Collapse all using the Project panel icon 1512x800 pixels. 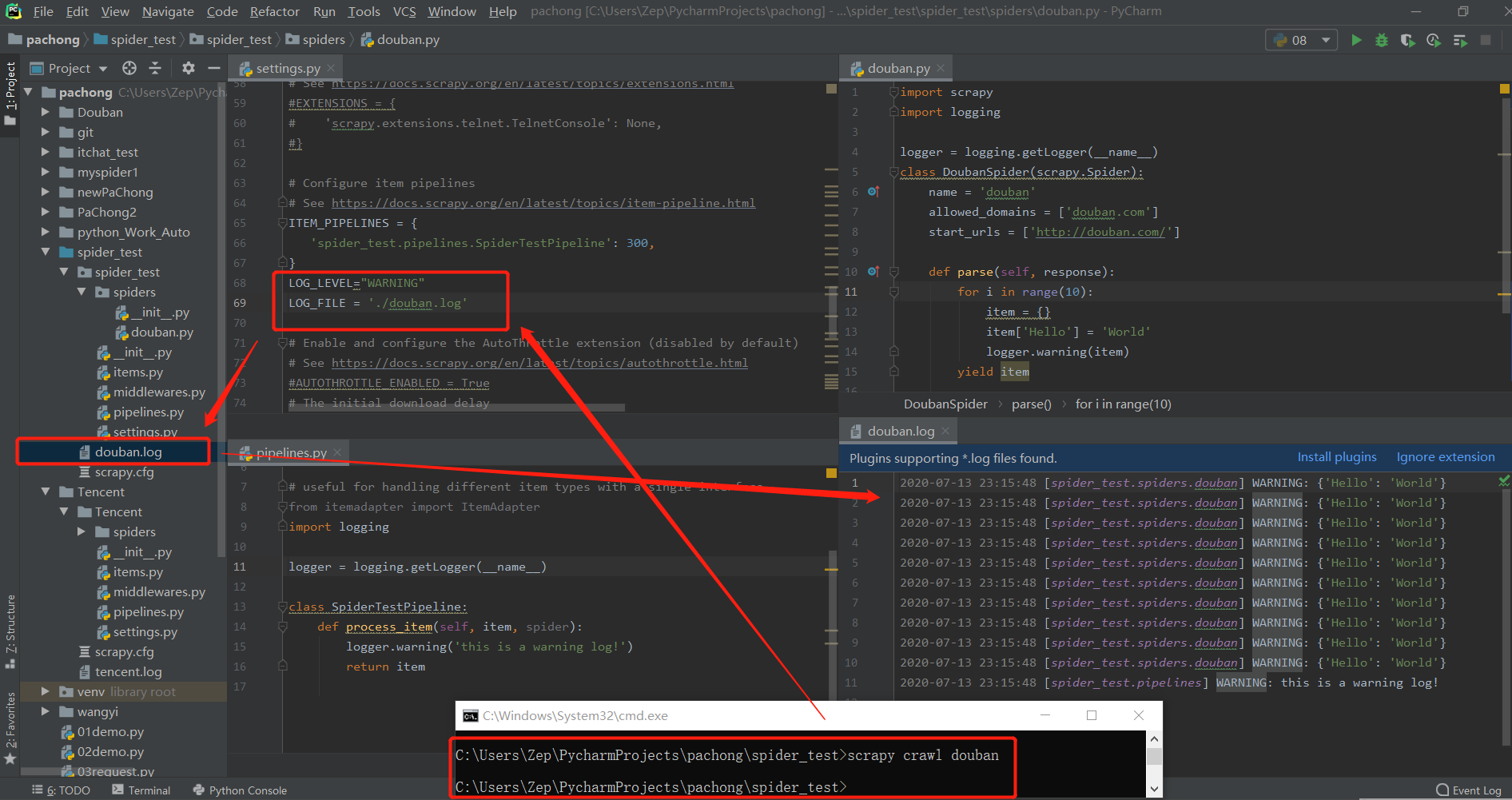[x=155, y=68]
